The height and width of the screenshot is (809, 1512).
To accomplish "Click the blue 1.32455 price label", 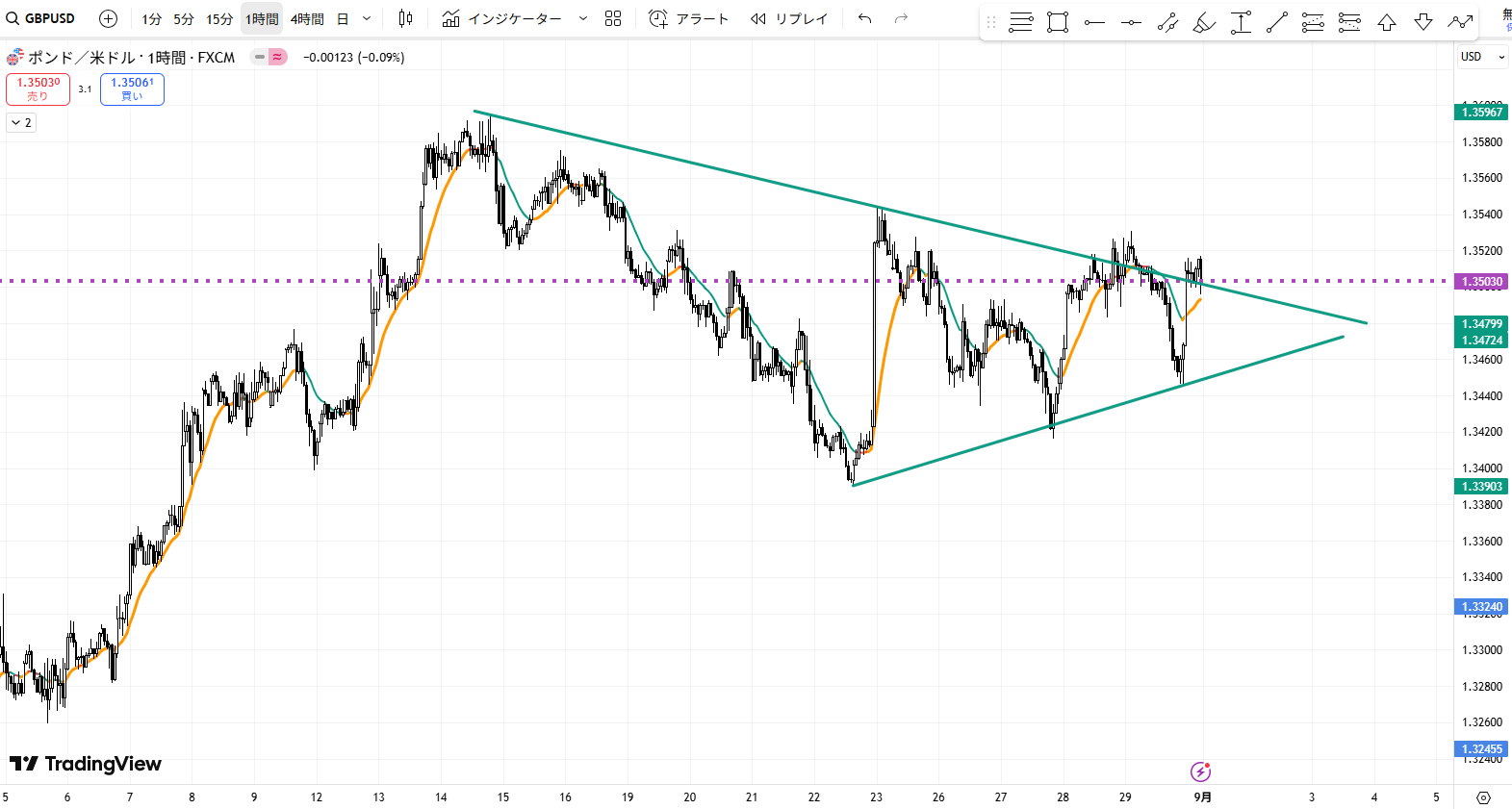I will [x=1481, y=749].
